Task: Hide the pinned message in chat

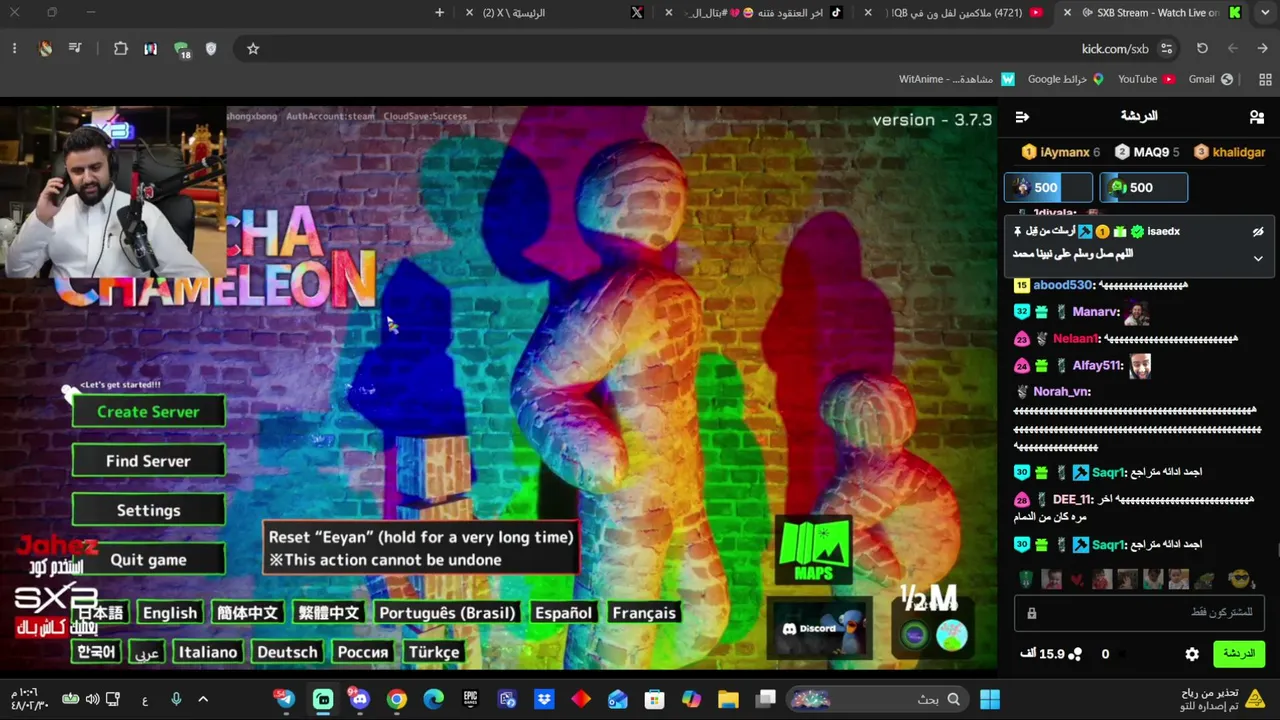Action: click(1258, 231)
